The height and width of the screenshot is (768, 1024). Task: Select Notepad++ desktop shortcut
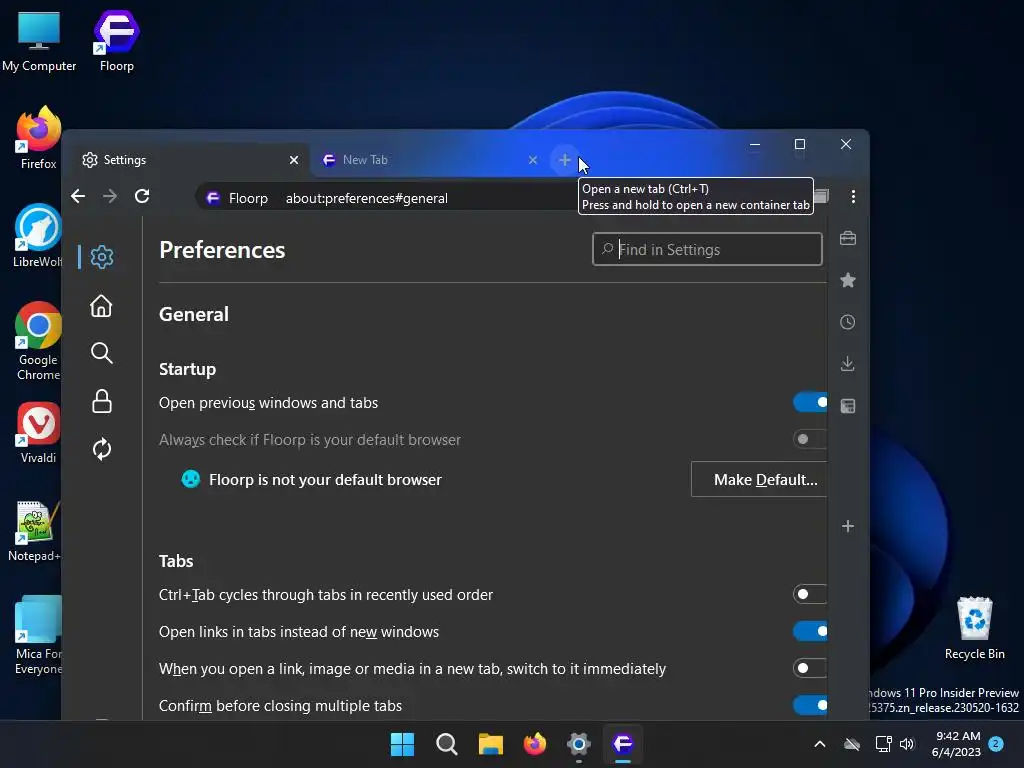click(x=35, y=532)
